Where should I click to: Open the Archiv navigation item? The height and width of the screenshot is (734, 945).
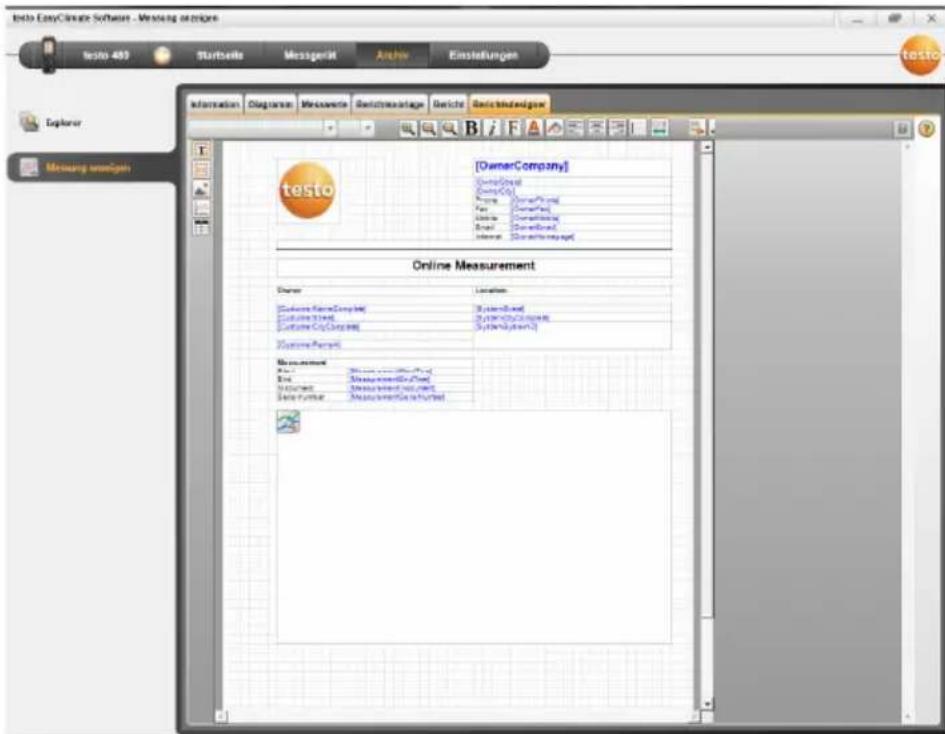click(392, 55)
